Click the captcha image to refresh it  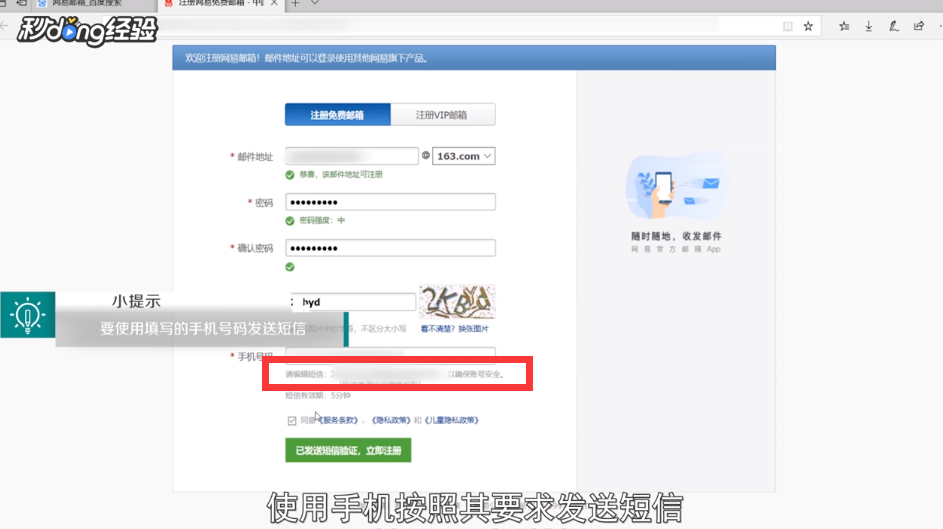coord(457,301)
